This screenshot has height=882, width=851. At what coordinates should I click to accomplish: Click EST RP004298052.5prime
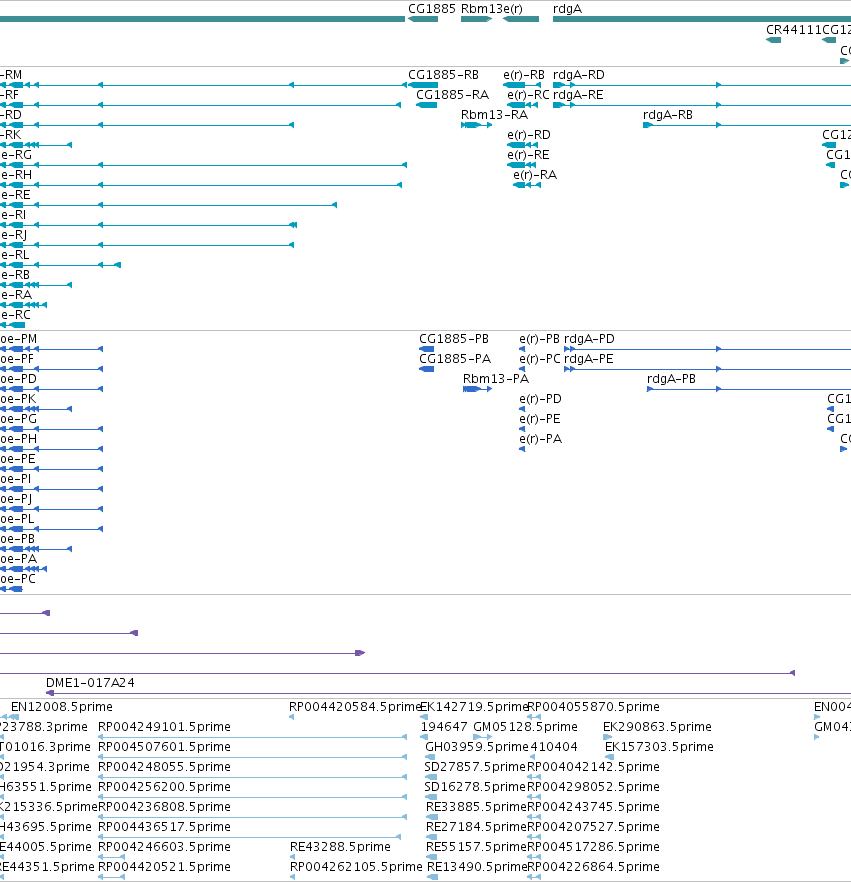click(593, 787)
